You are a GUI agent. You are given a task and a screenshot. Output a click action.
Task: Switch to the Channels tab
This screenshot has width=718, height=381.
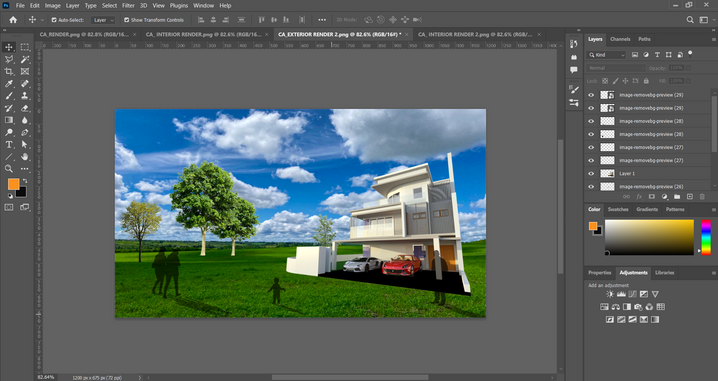pos(620,39)
